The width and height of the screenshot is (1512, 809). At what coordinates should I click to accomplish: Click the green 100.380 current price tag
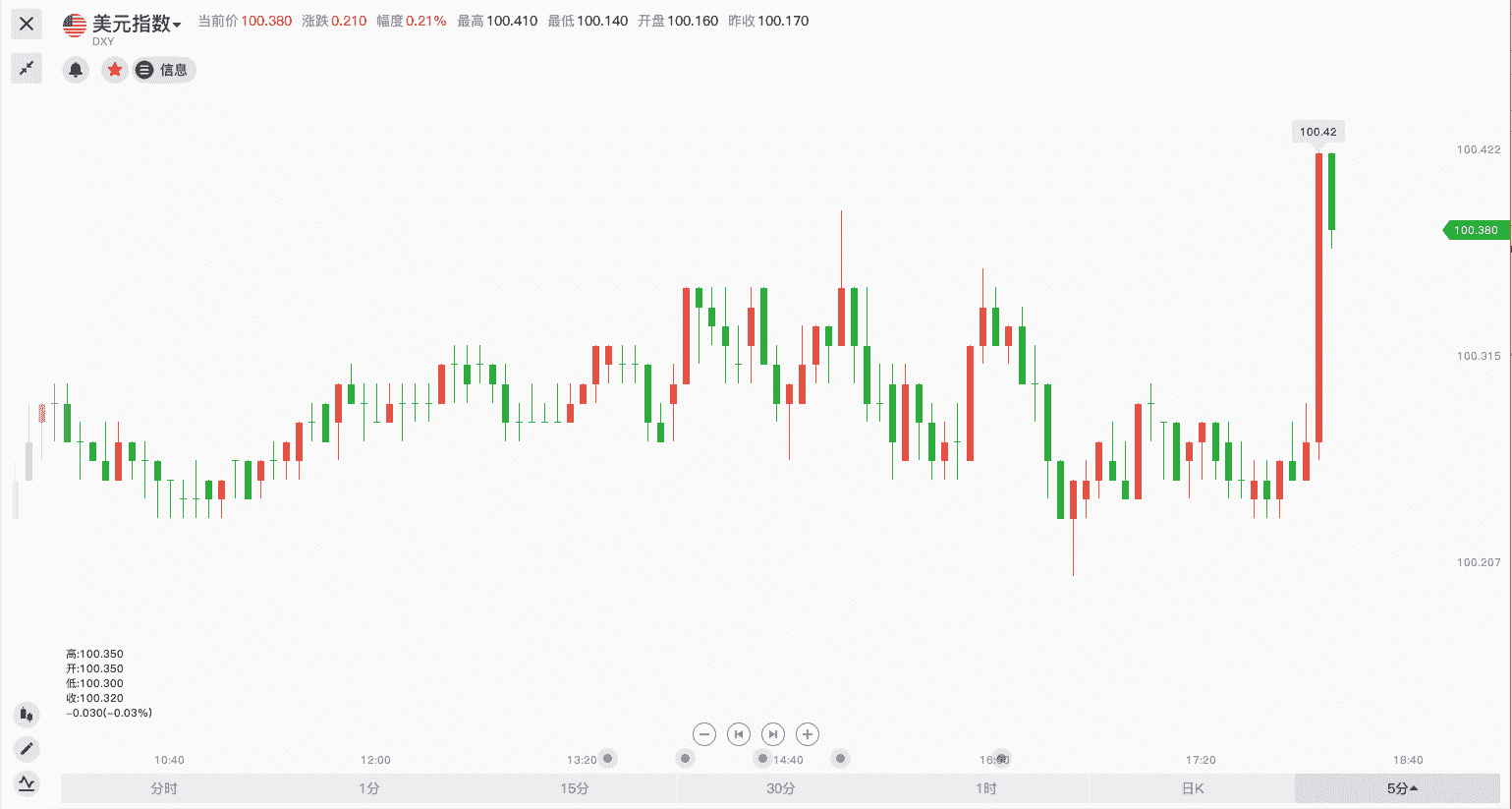[1477, 230]
